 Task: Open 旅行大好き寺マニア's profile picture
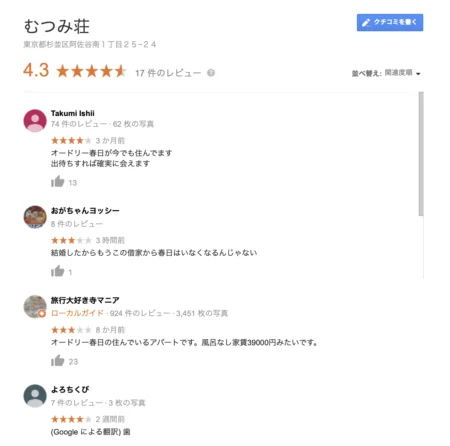click(x=35, y=306)
